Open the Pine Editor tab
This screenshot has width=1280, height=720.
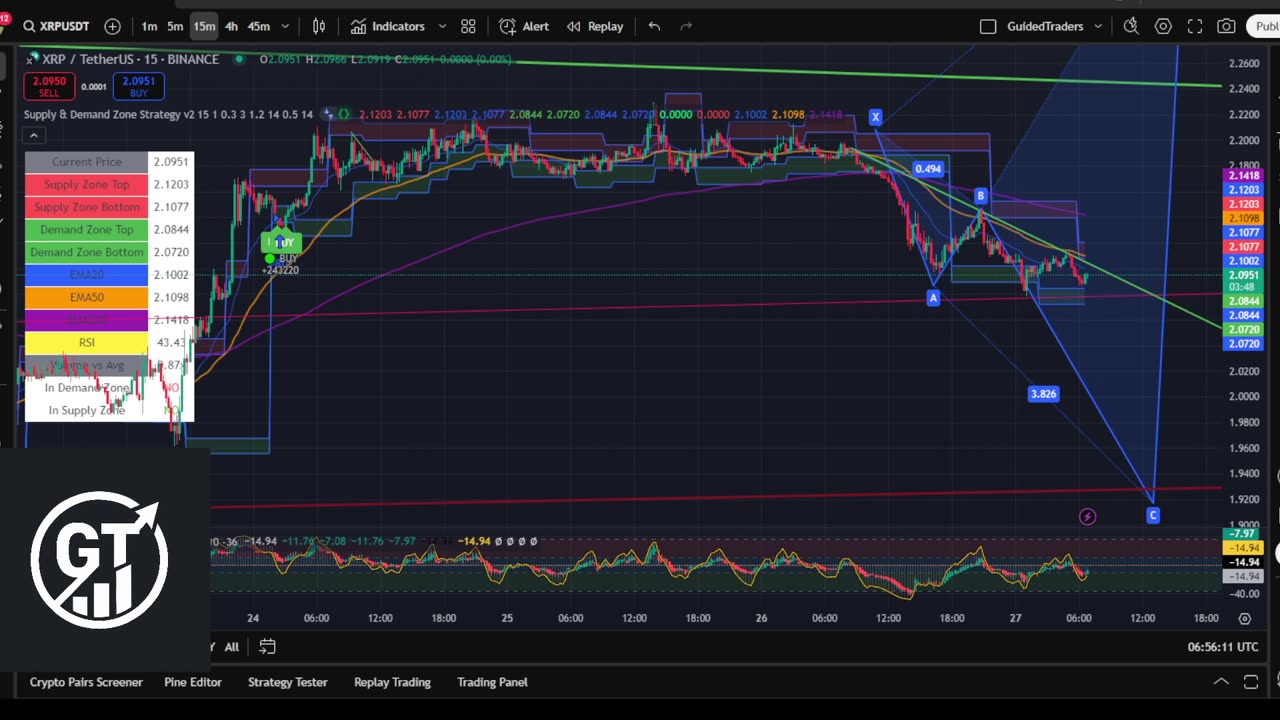tap(193, 682)
